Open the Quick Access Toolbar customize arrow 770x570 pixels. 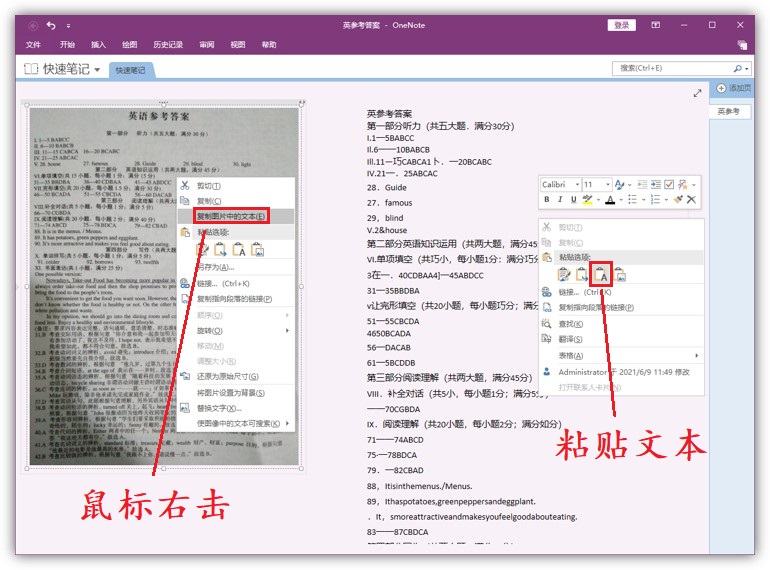[x=68, y=26]
